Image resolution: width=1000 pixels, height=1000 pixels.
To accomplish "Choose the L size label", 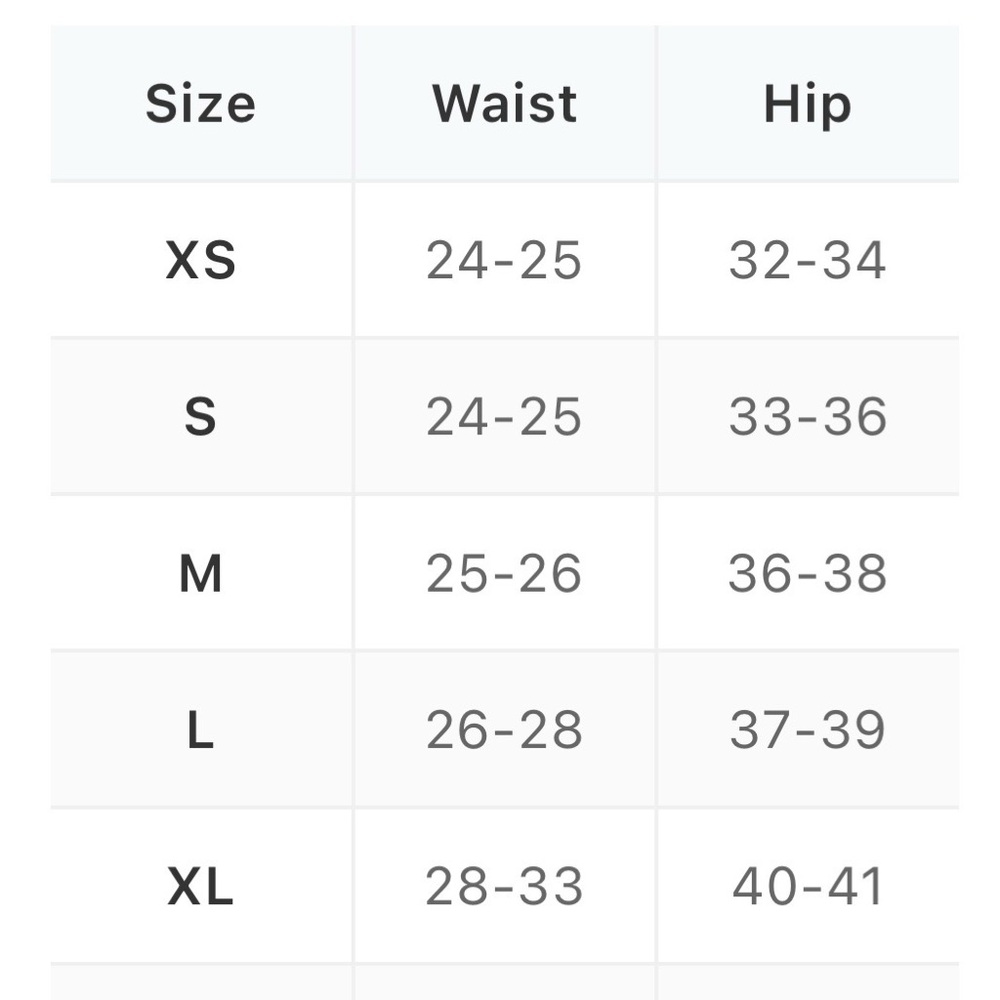I will [x=200, y=731].
